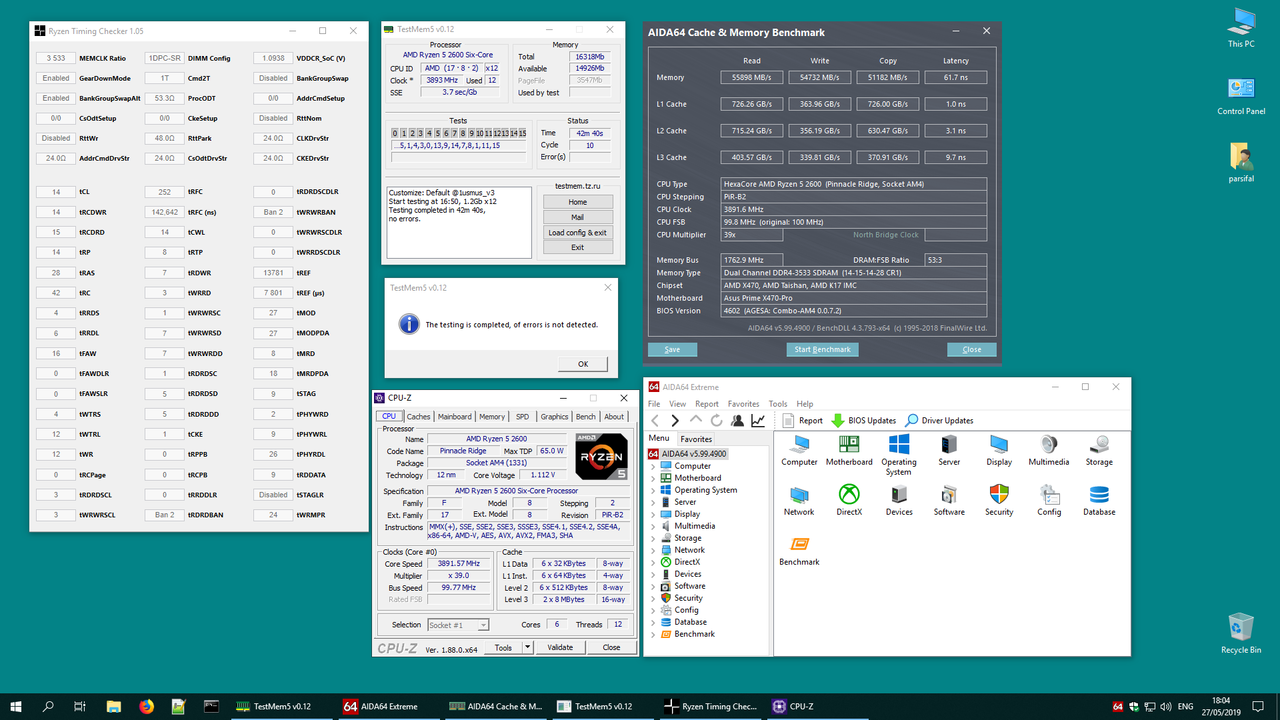Viewport: 1280px width, 720px height.
Task: Expand the Motherboard node in AIDA64 tree
Action: click(654, 478)
